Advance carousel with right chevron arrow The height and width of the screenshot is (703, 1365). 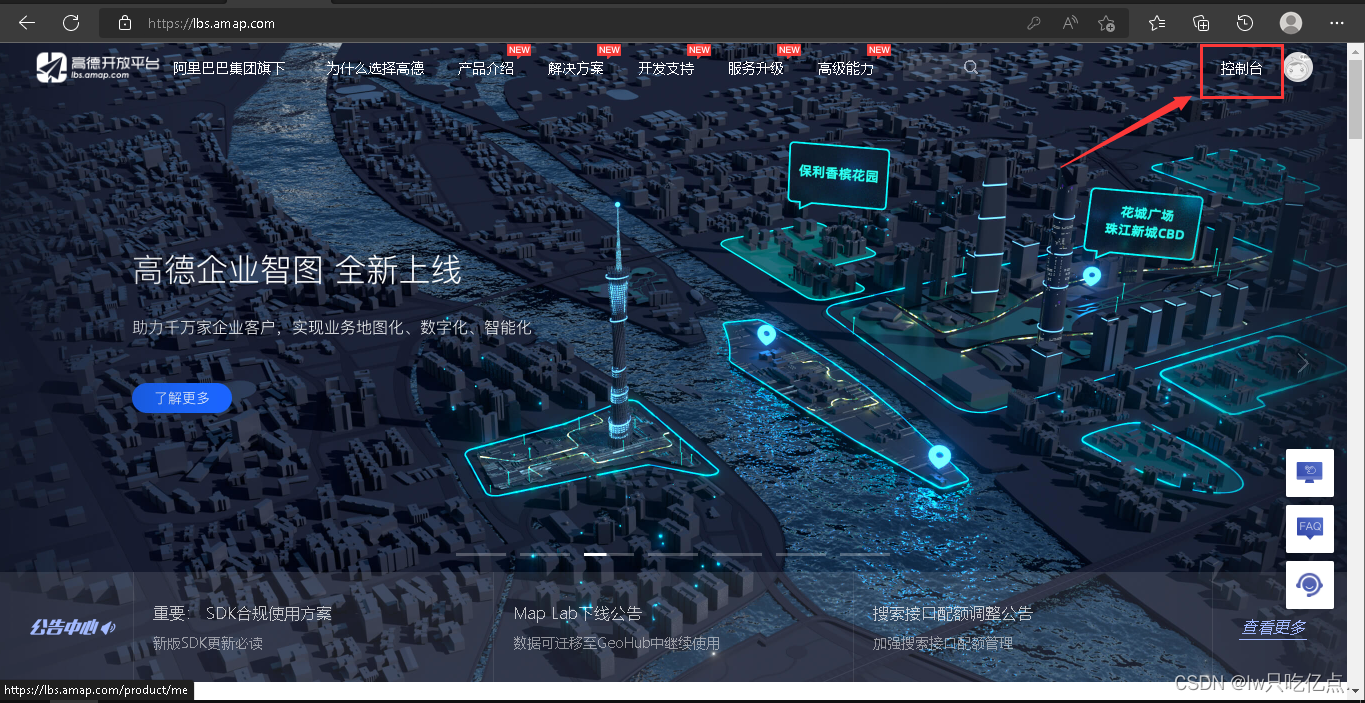[1302, 365]
